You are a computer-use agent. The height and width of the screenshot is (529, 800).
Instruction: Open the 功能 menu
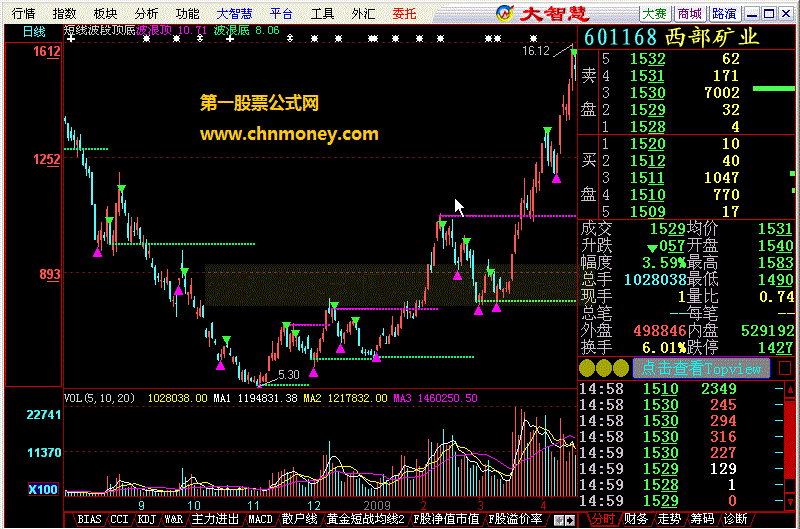tap(188, 13)
